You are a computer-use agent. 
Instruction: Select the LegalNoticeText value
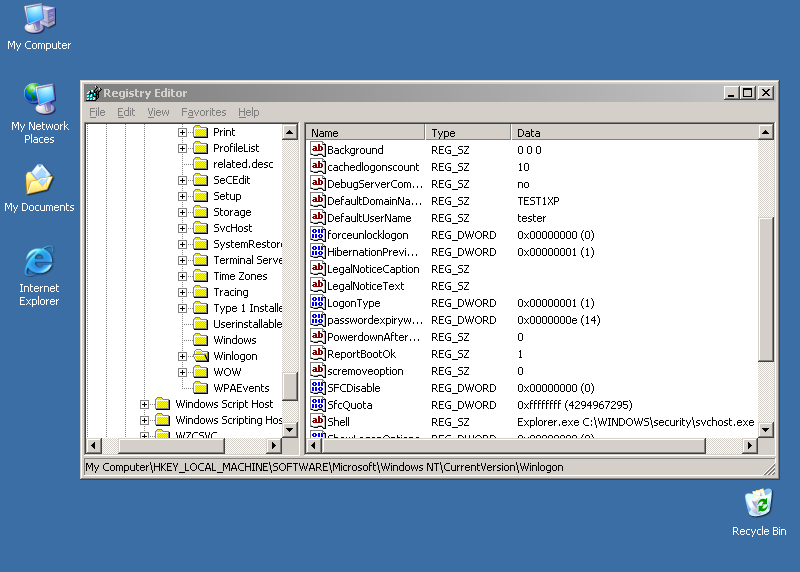[365, 286]
